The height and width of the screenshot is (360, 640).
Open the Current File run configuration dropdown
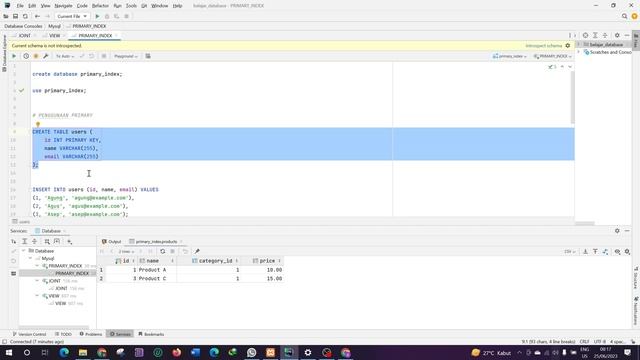point(72,16)
